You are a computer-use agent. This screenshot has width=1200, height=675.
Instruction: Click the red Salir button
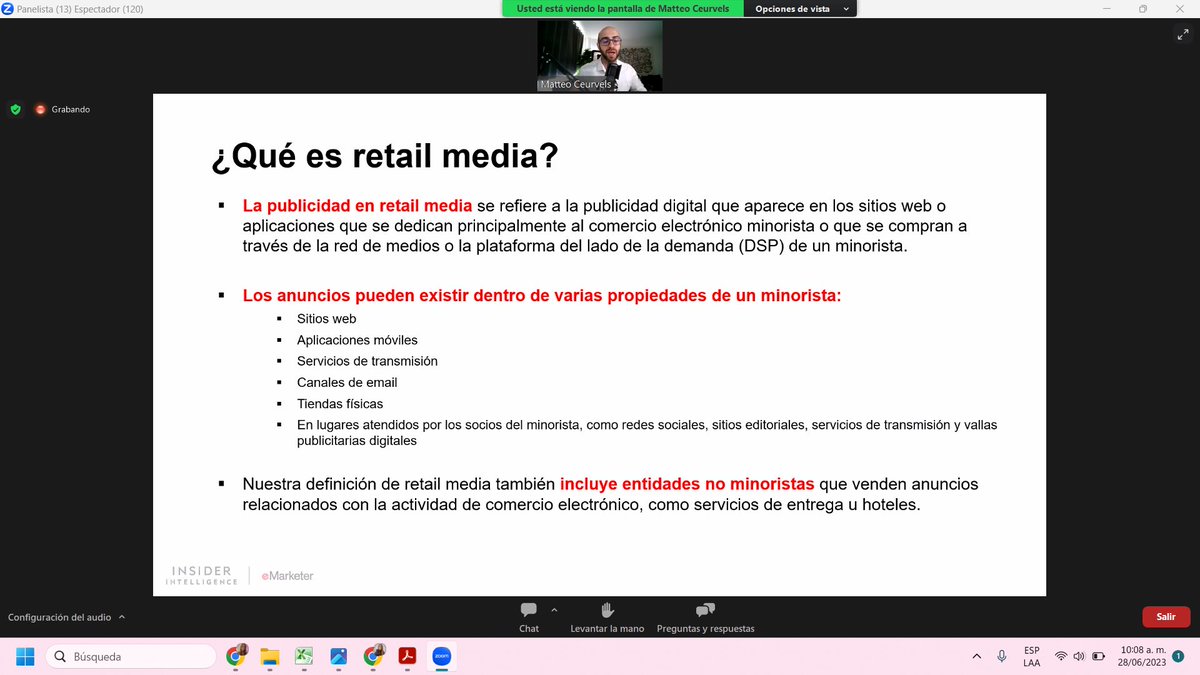pyautogui.click(x=1165, y=617)
